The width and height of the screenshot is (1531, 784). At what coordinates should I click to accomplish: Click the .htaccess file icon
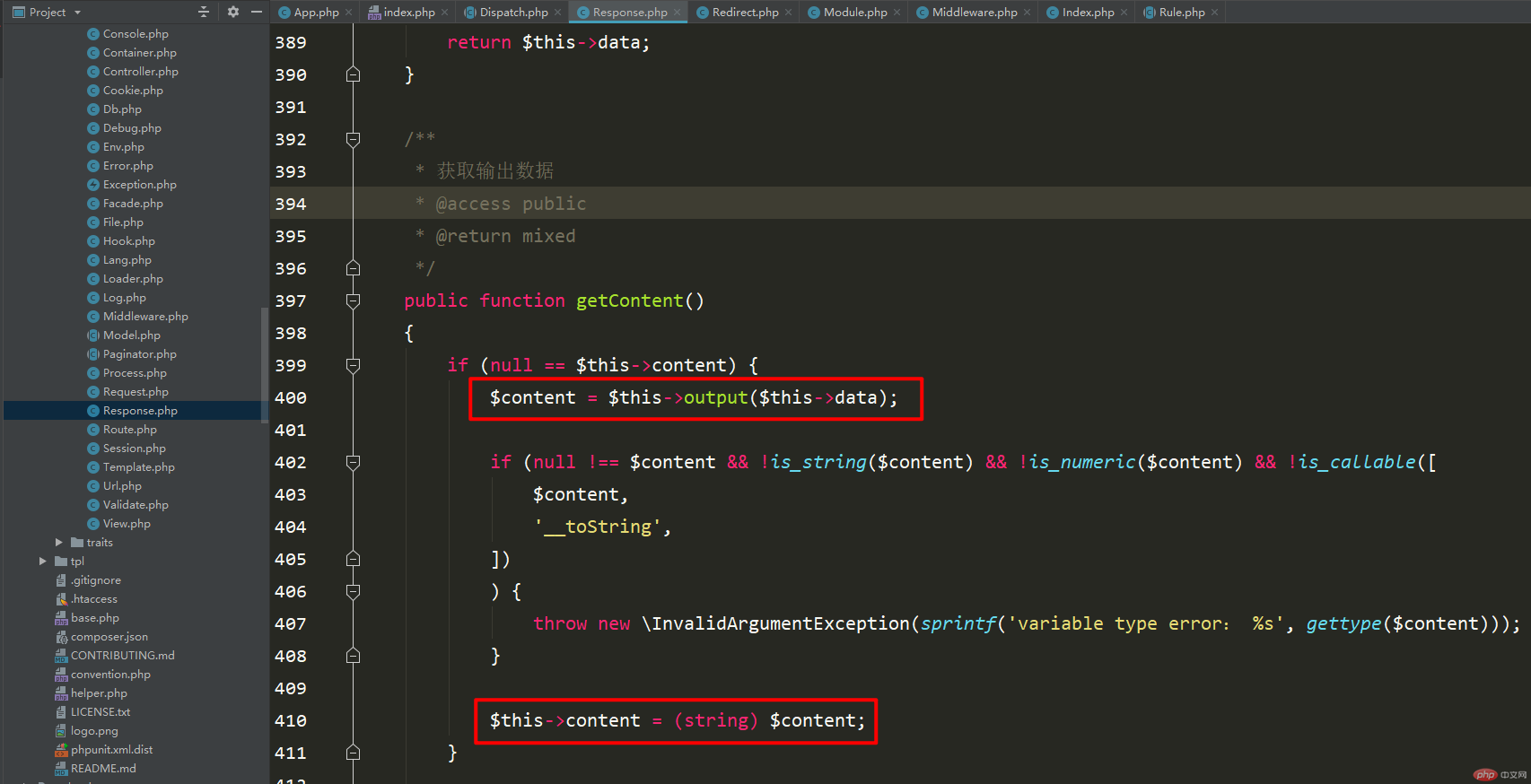coord(61,599)
